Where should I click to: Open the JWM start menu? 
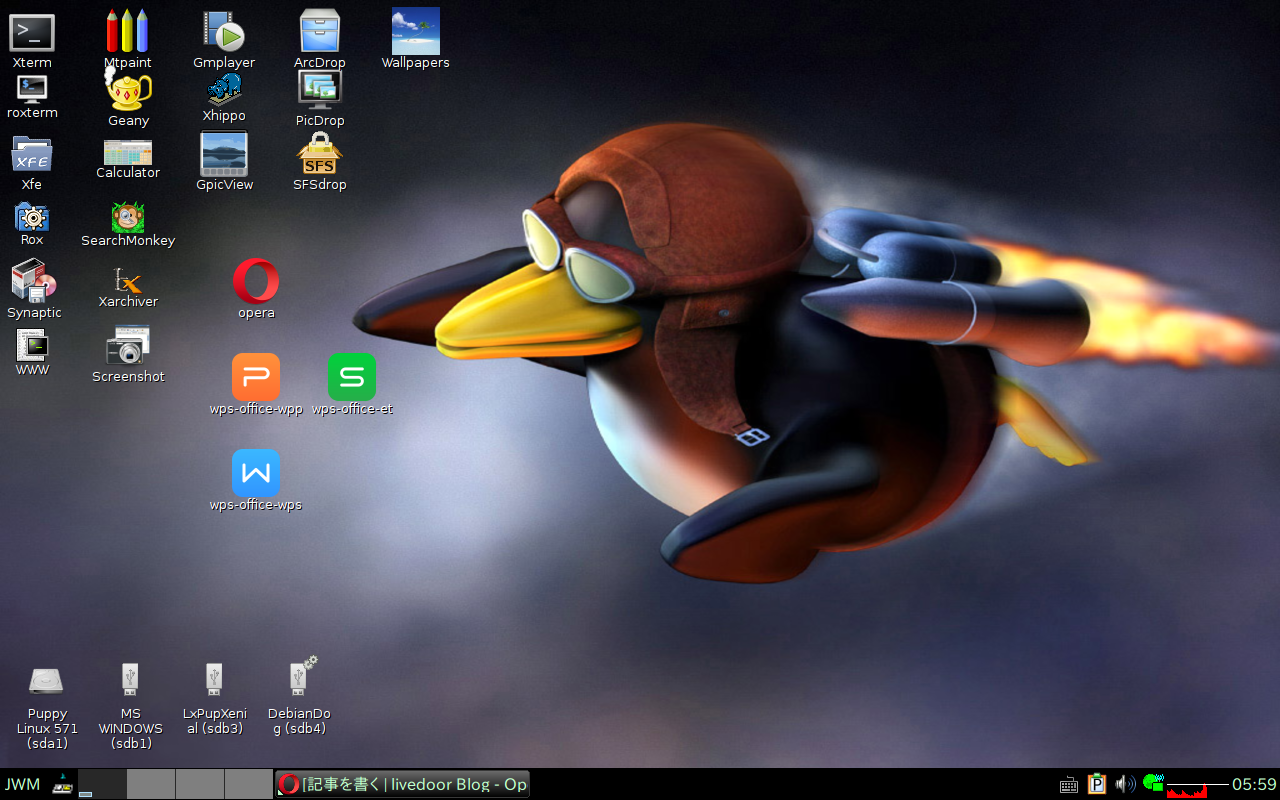23,784
